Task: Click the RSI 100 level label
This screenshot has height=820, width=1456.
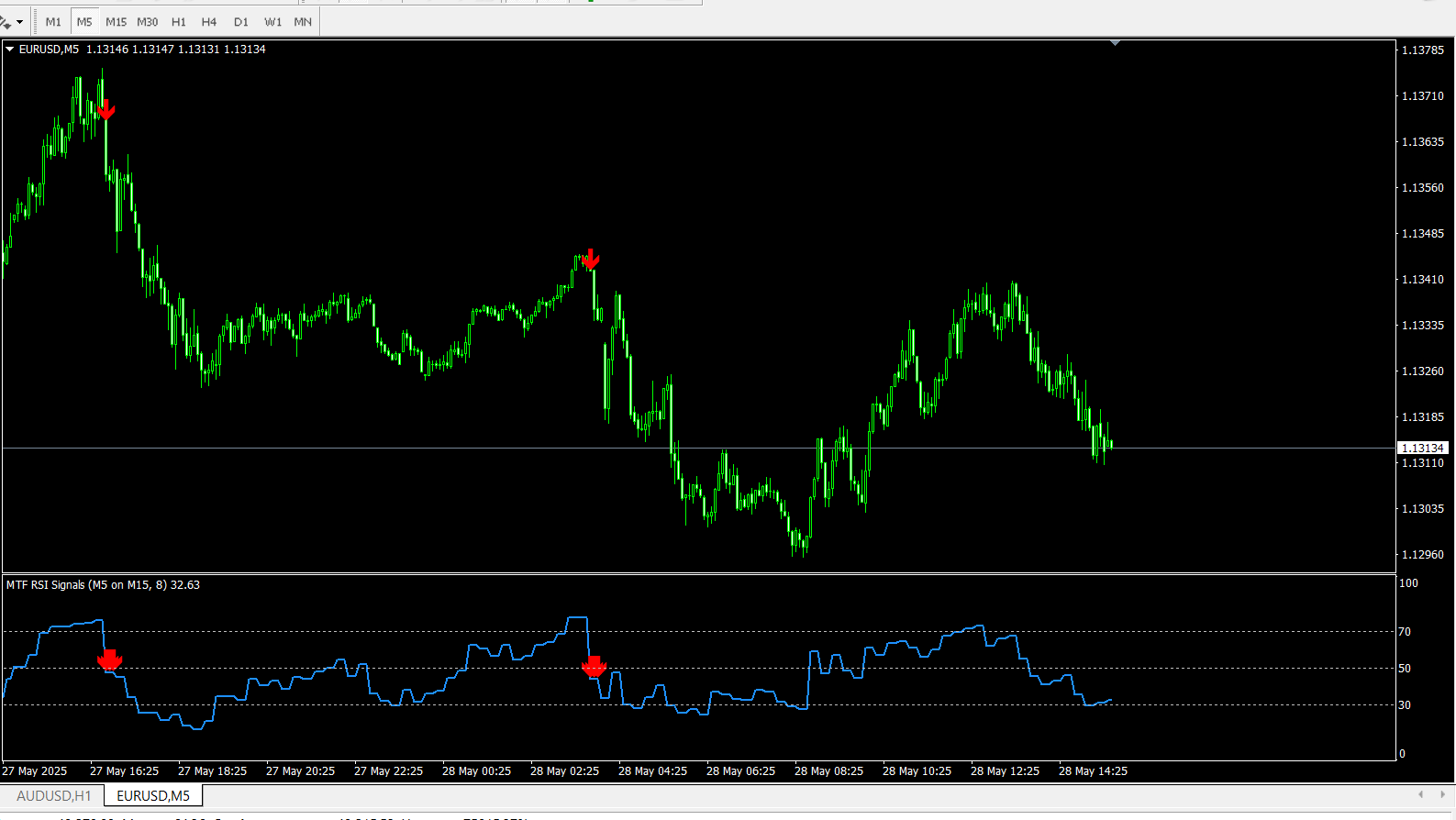Action: (x=1408, y=583)
